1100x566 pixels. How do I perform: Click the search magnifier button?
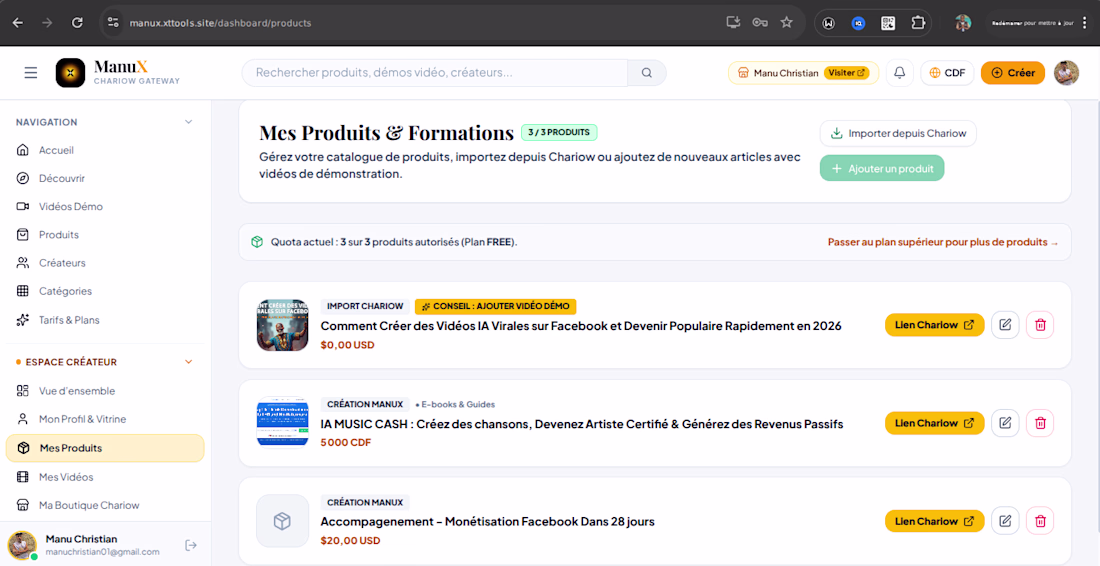[x=647, y=73]
